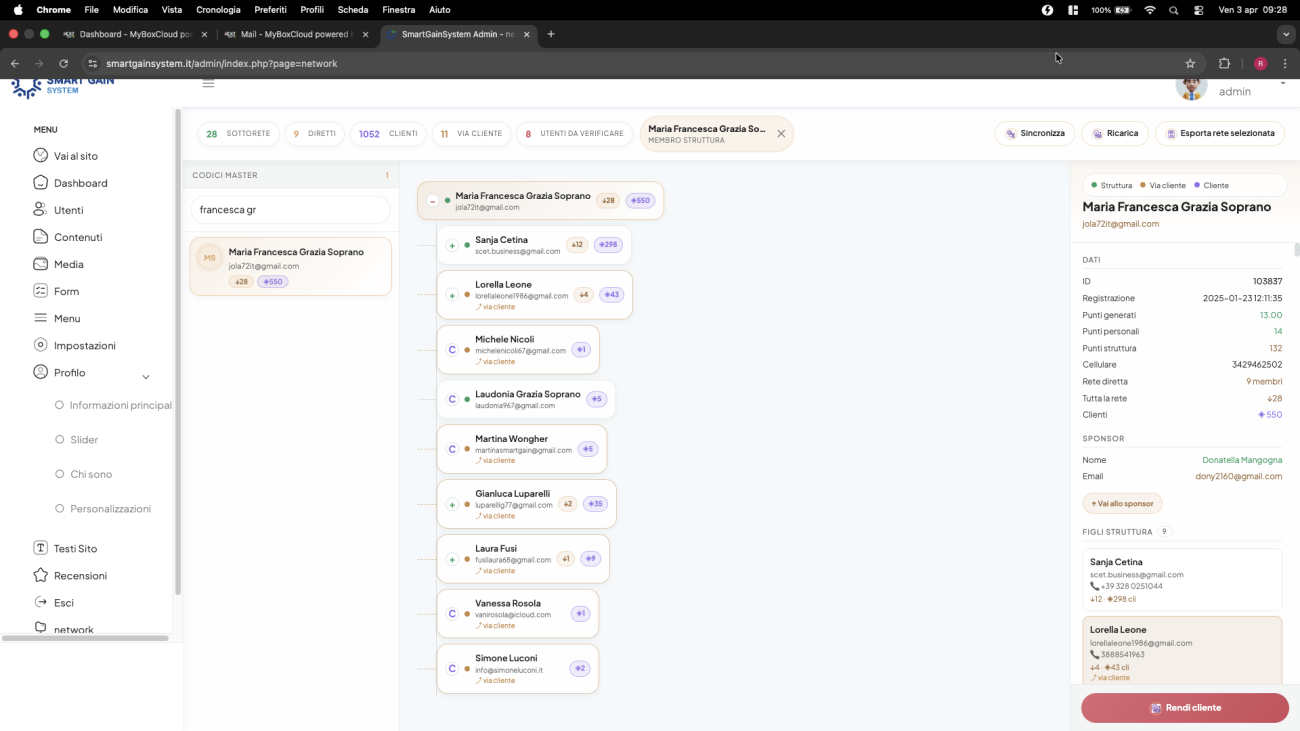Click the C badge beside Simone Luconi

tap(452, 668)
